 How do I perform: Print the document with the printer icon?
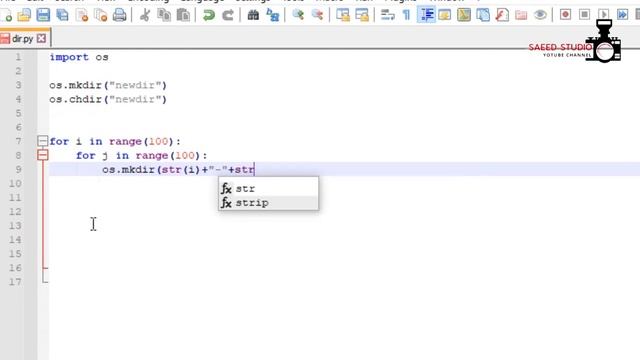(x=120, y=15)
